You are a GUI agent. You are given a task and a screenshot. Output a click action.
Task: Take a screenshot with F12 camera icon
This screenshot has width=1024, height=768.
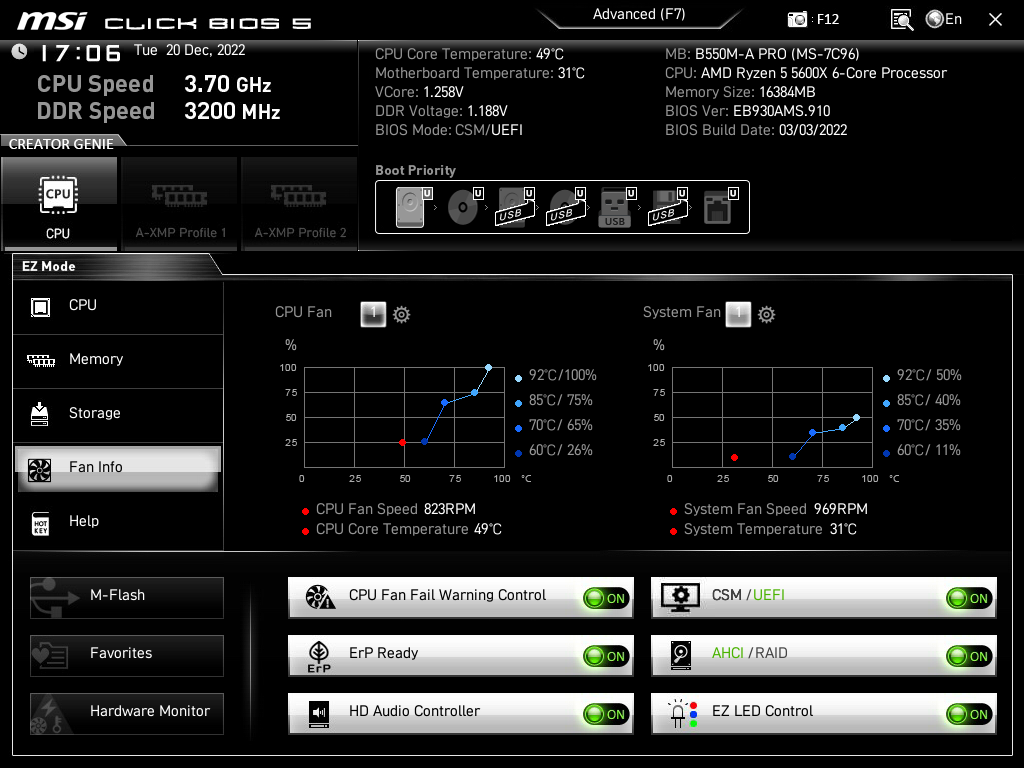click(797, 20)
